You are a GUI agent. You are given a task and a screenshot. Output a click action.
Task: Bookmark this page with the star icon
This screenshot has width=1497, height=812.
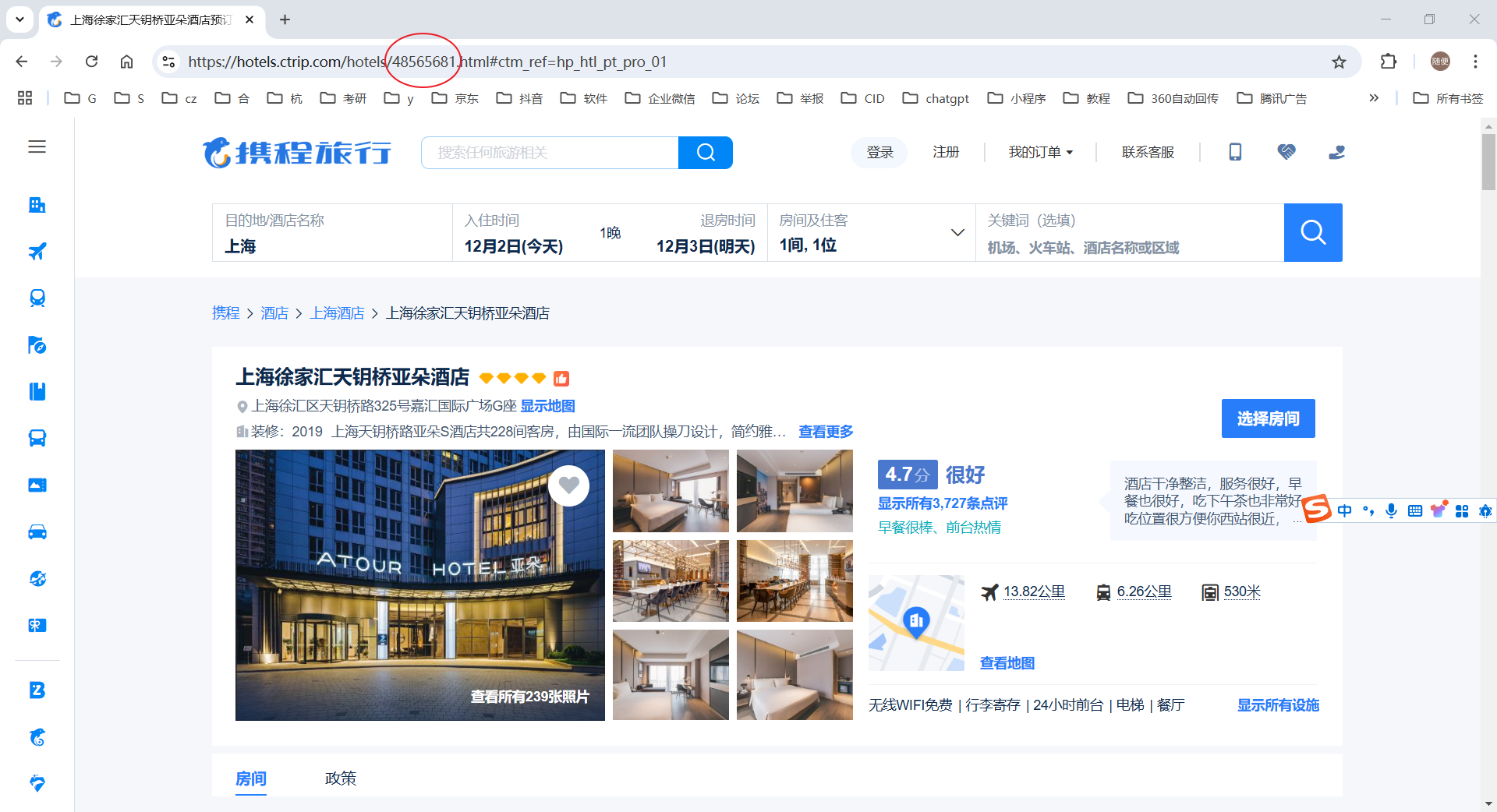tap(1339, 62)
